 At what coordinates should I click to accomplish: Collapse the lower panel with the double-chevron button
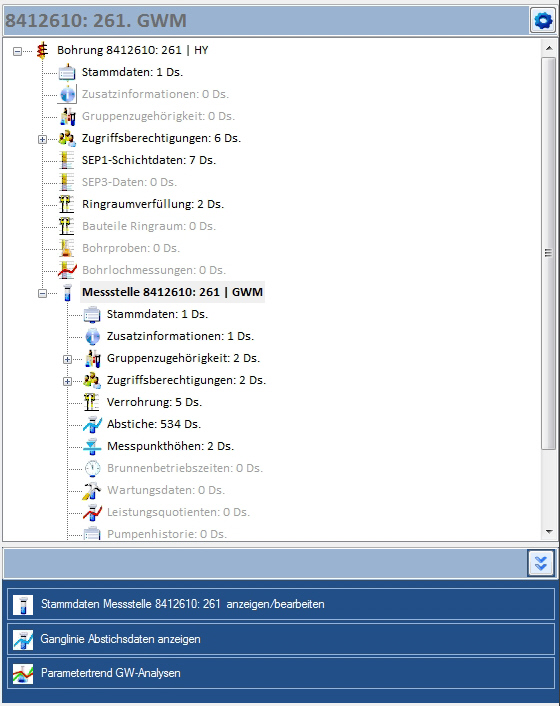pos(541,563)
